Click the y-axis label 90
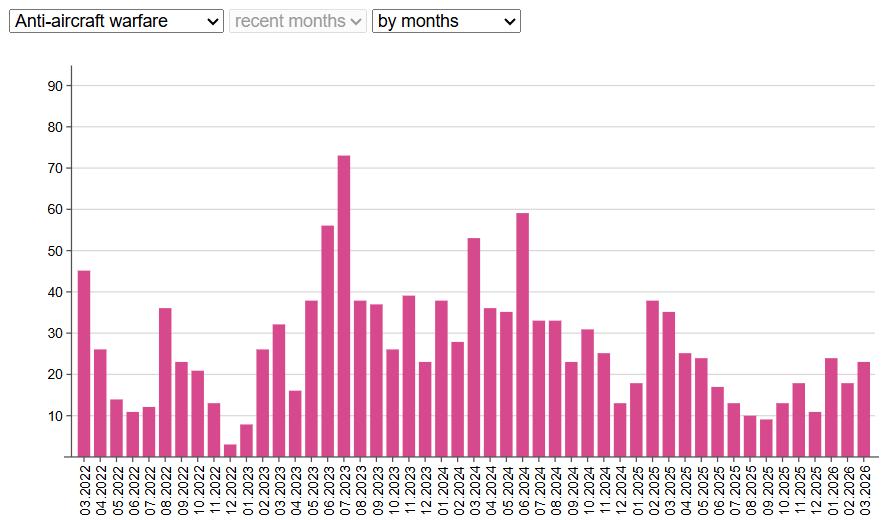The width and height of the screenshot is (889, 520). click(55, 86)
